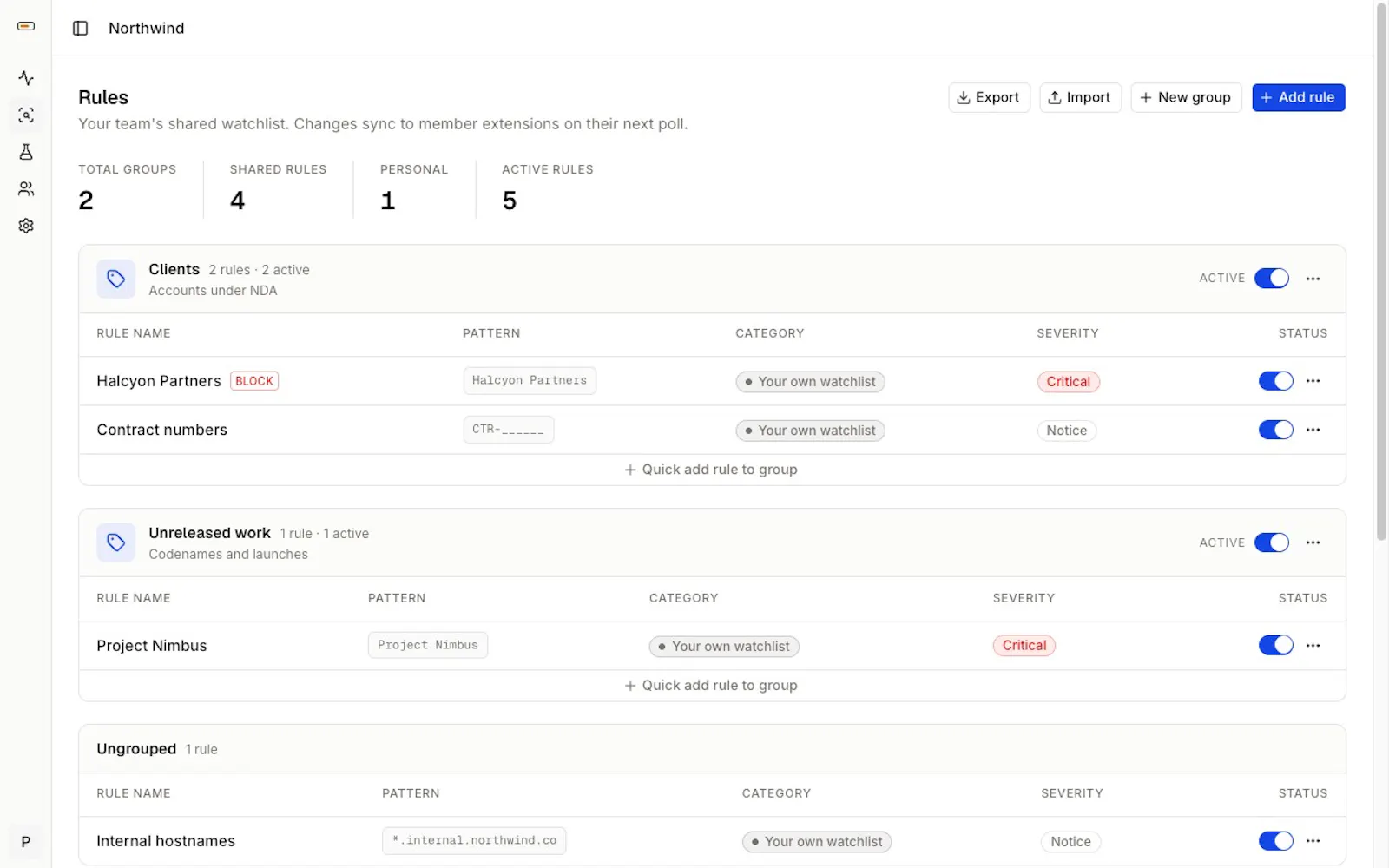Open more options for Clients group

[1313, 279]
